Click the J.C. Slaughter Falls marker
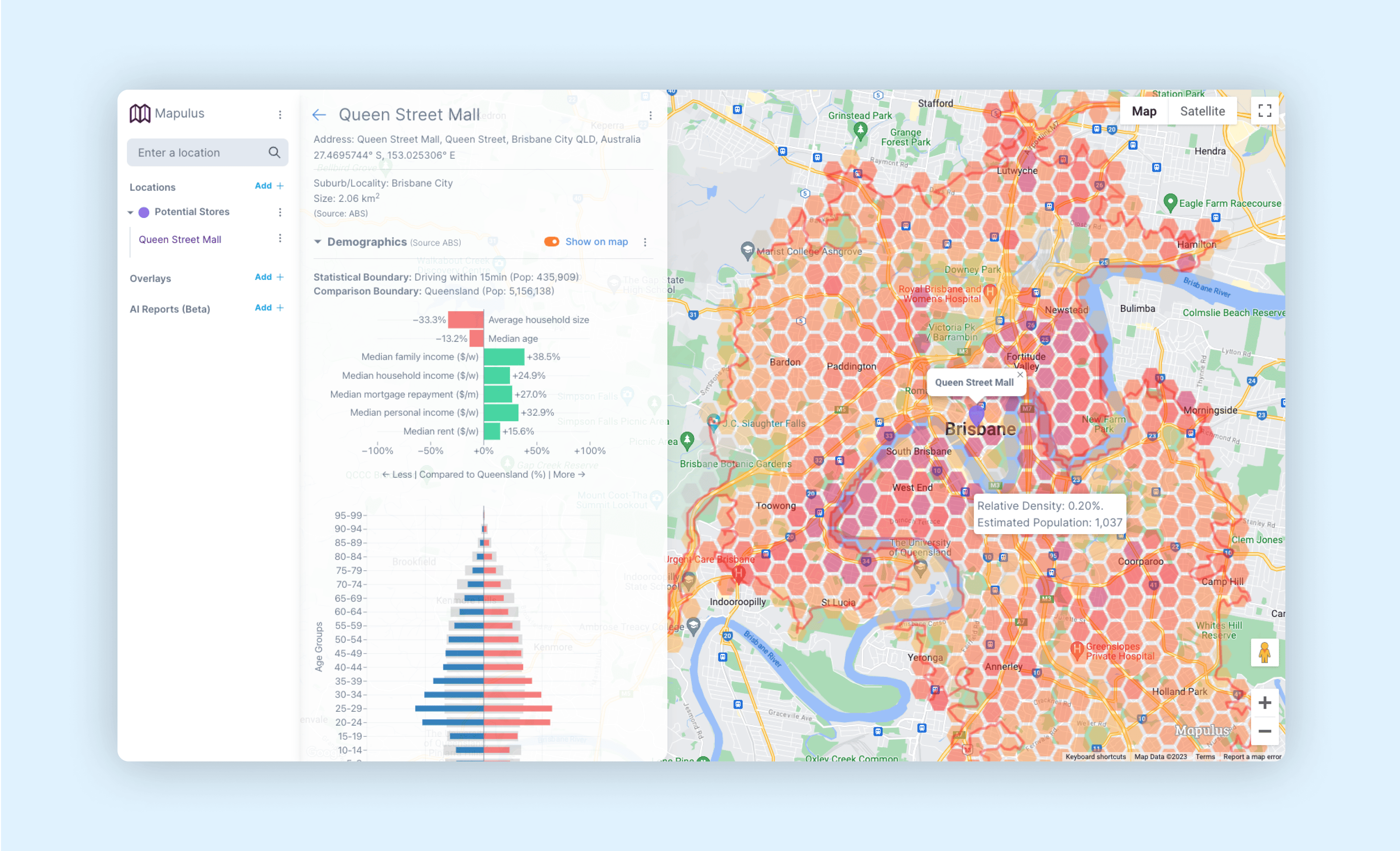 click(714, 422)
